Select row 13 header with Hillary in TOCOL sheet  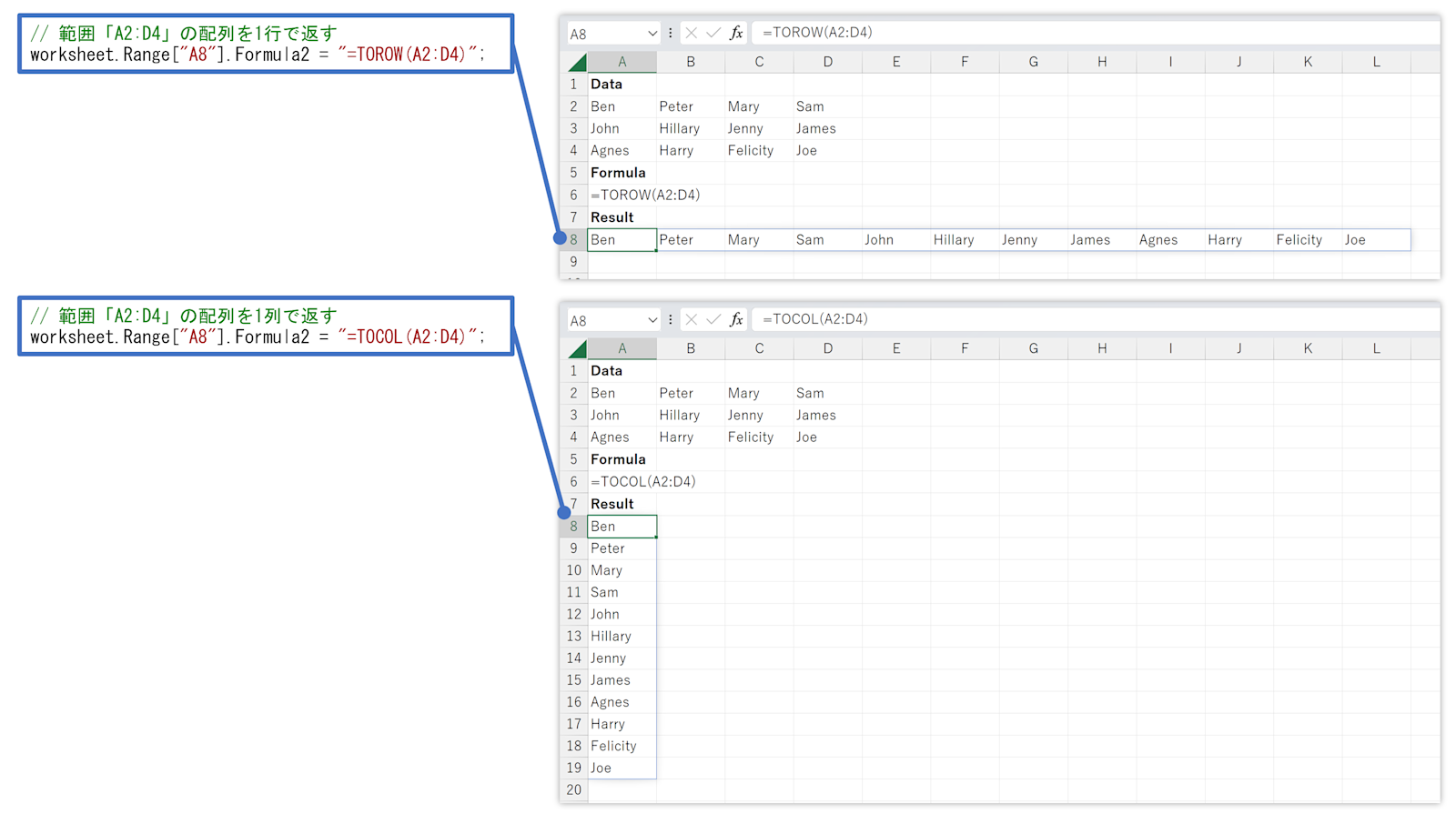pos(573,637)
